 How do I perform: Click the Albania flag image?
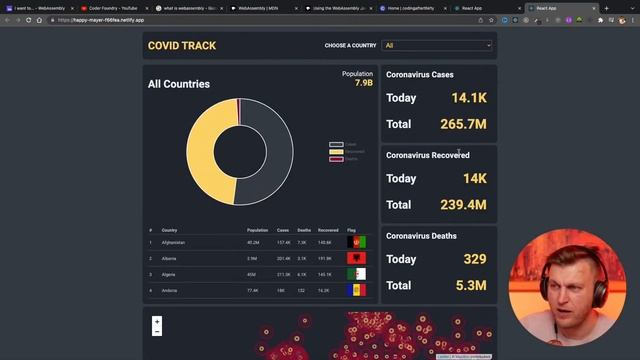tap(356, 258)
